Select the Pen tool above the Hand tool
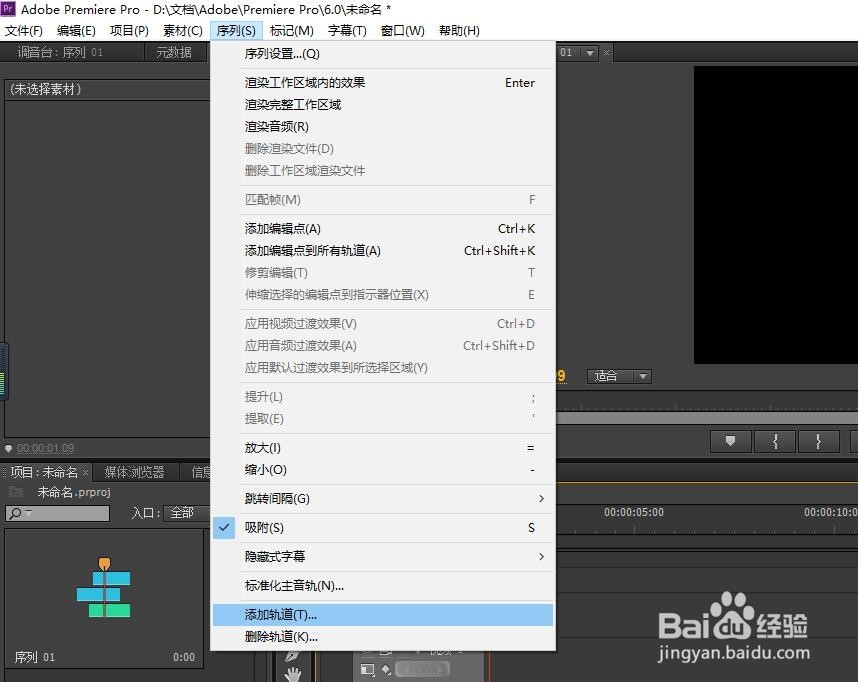 292,656
